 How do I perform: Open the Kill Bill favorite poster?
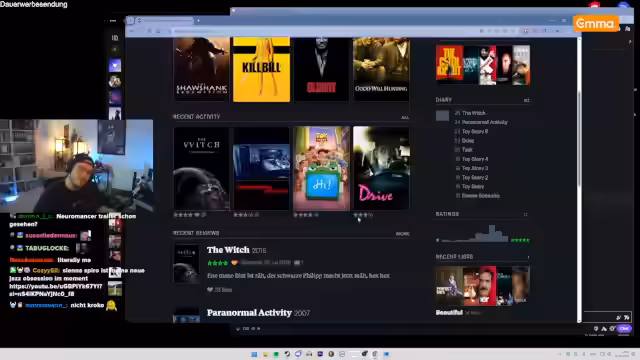pyautogui.click(x=261, y=69)
